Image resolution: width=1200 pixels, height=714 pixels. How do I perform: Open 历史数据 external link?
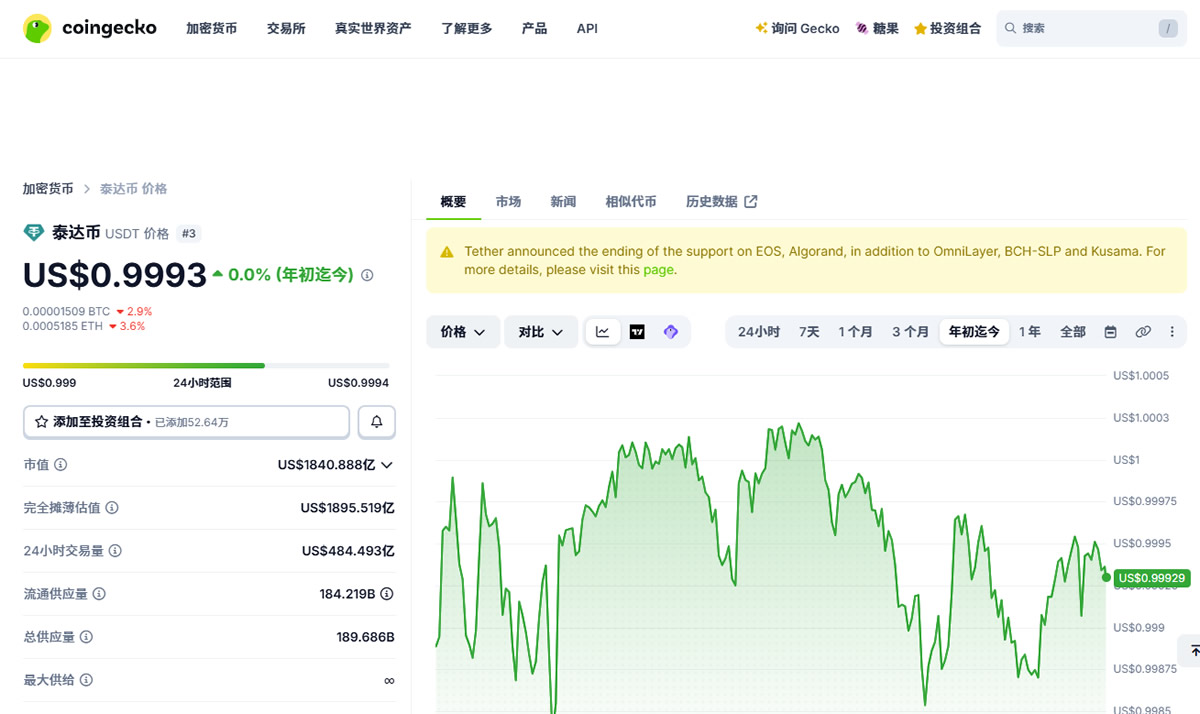click(x=721, y=201)
